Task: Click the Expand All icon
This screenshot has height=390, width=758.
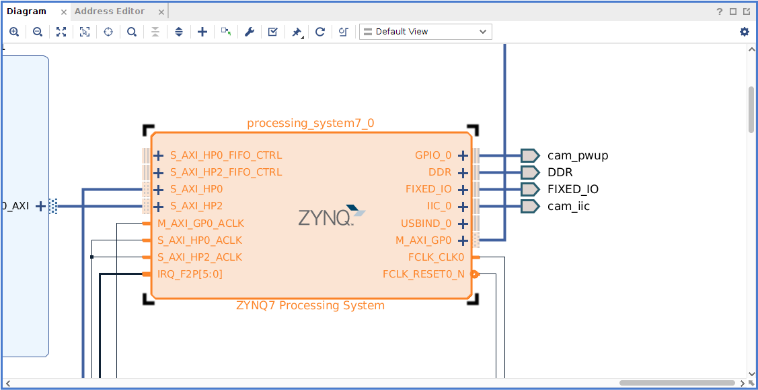Action: [x=179, y=32]
